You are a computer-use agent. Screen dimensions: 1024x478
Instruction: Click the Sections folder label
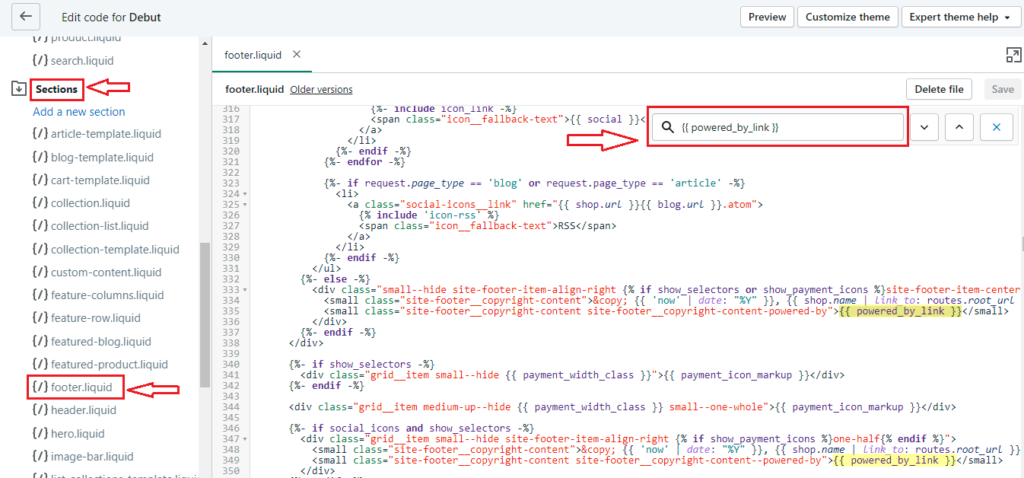point(57,89)
